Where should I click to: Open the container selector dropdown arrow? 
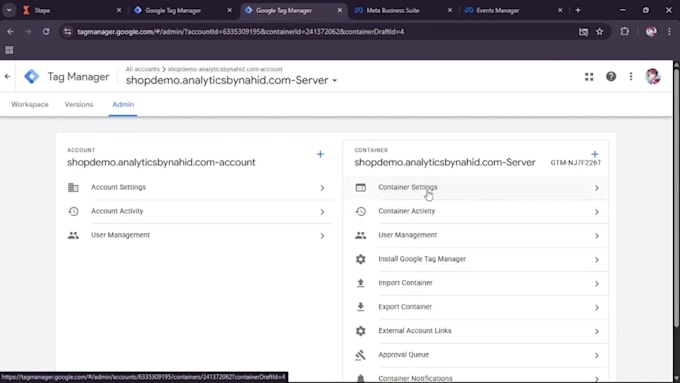coord(334,81)
